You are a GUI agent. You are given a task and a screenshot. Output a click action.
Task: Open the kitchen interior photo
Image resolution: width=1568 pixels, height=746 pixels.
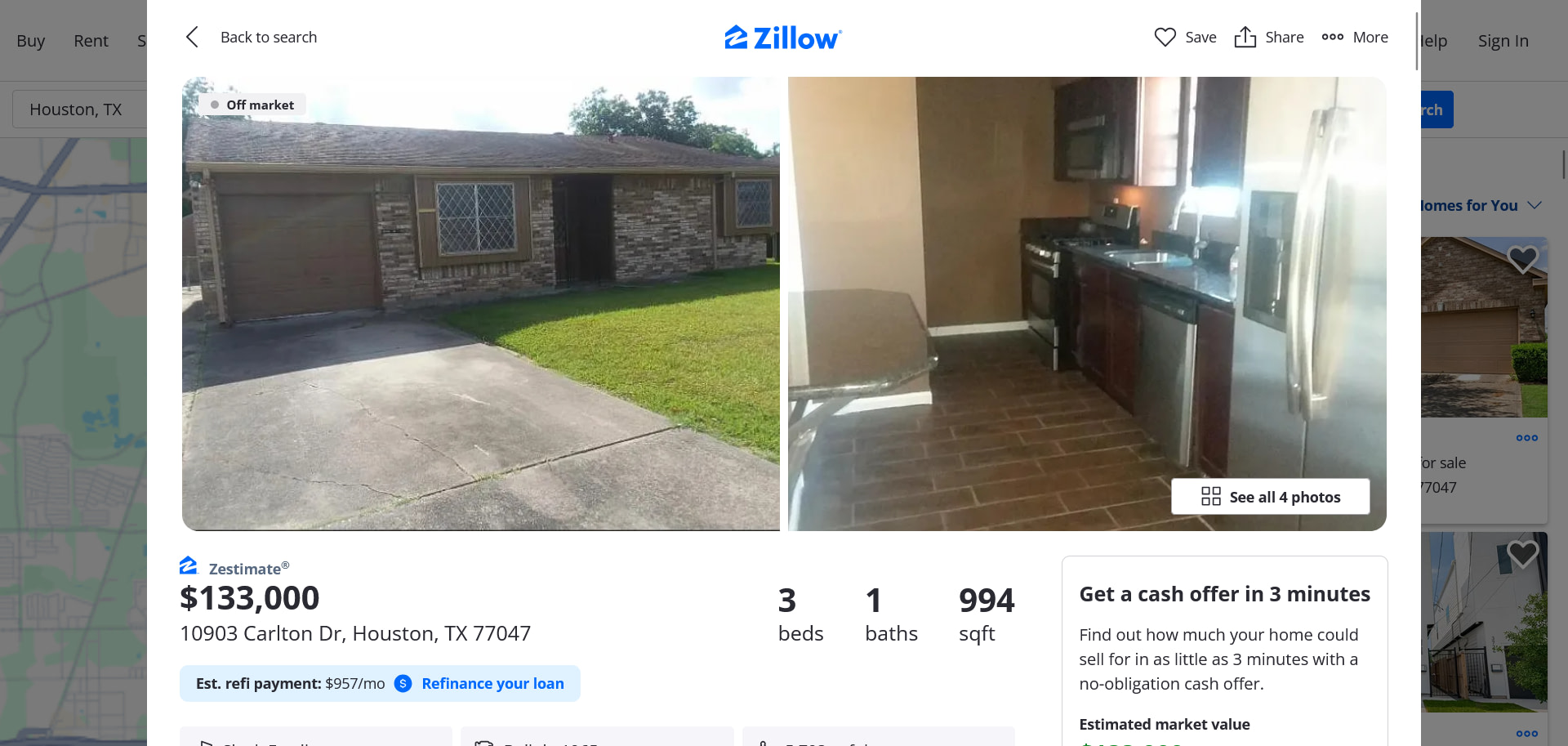coord(1087,304)
